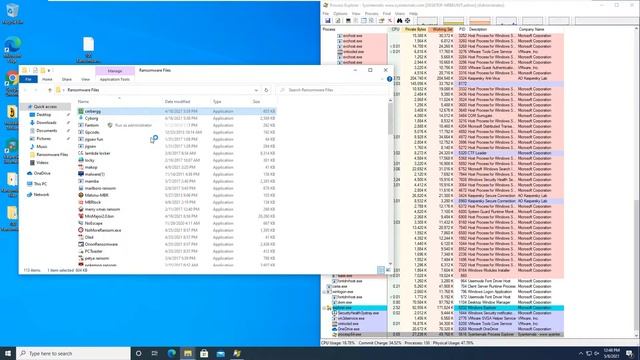The height and width of the screenshot is (360, 640).
Task: Select the Cyborg file row
Action: 176,118
